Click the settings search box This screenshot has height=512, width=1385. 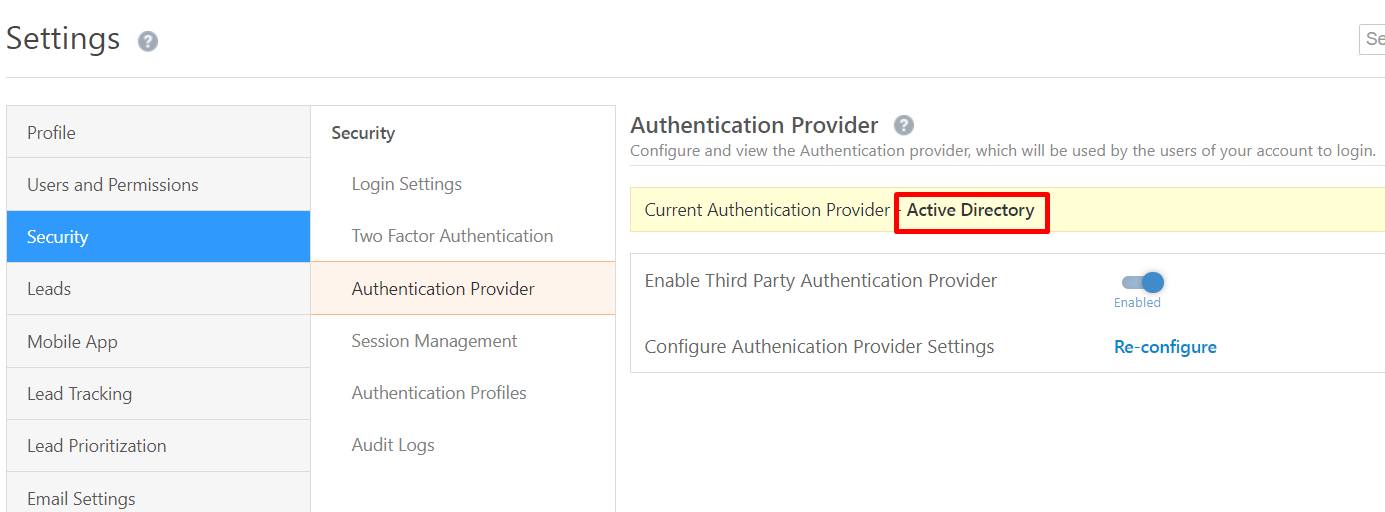(x=1372, y=39)
